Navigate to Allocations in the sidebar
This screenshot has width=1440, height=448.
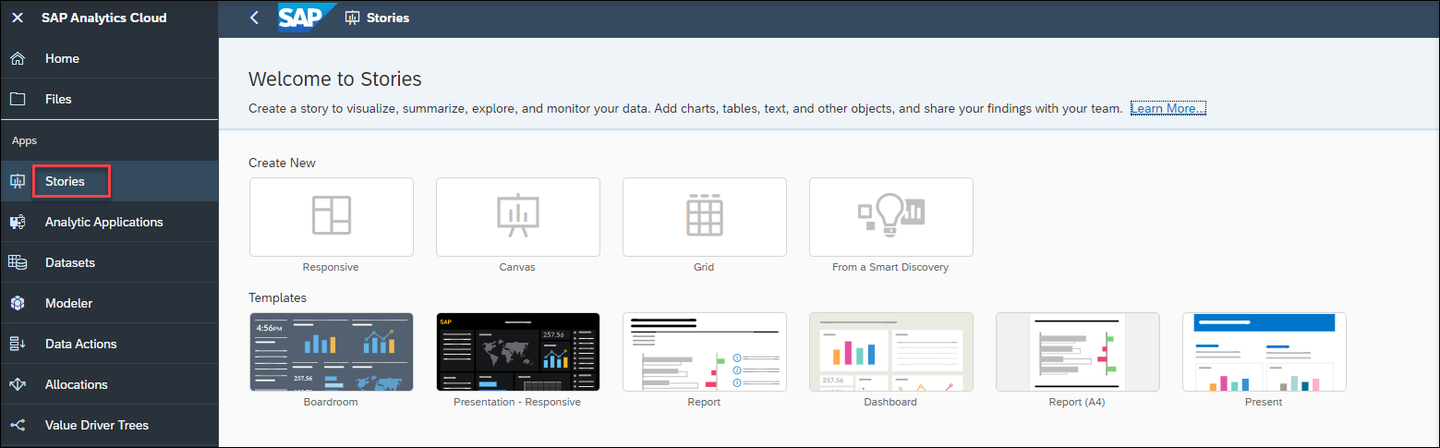(x=109, y=385)
